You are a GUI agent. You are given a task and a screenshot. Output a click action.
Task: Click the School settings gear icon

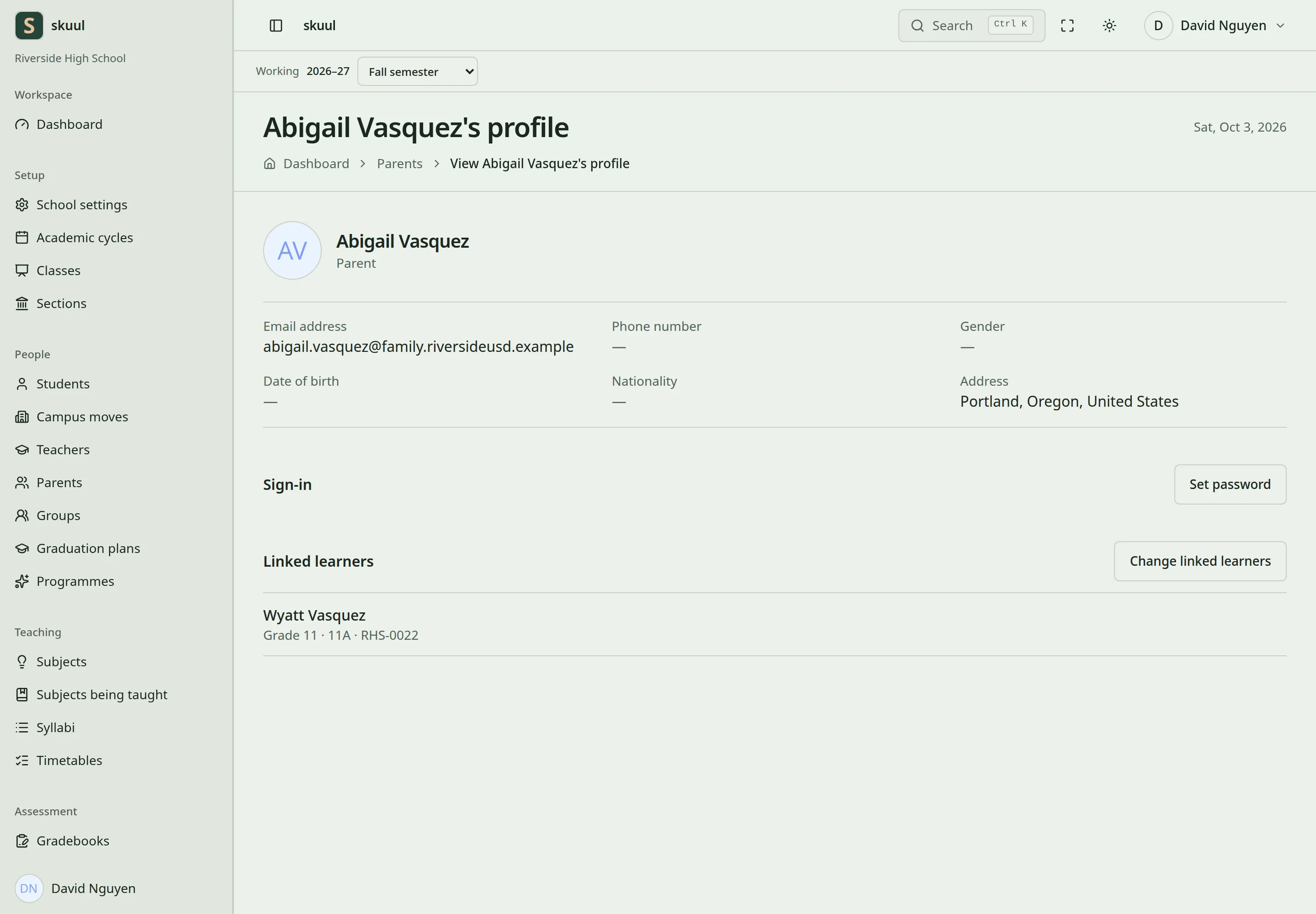[x=22, y=204]
